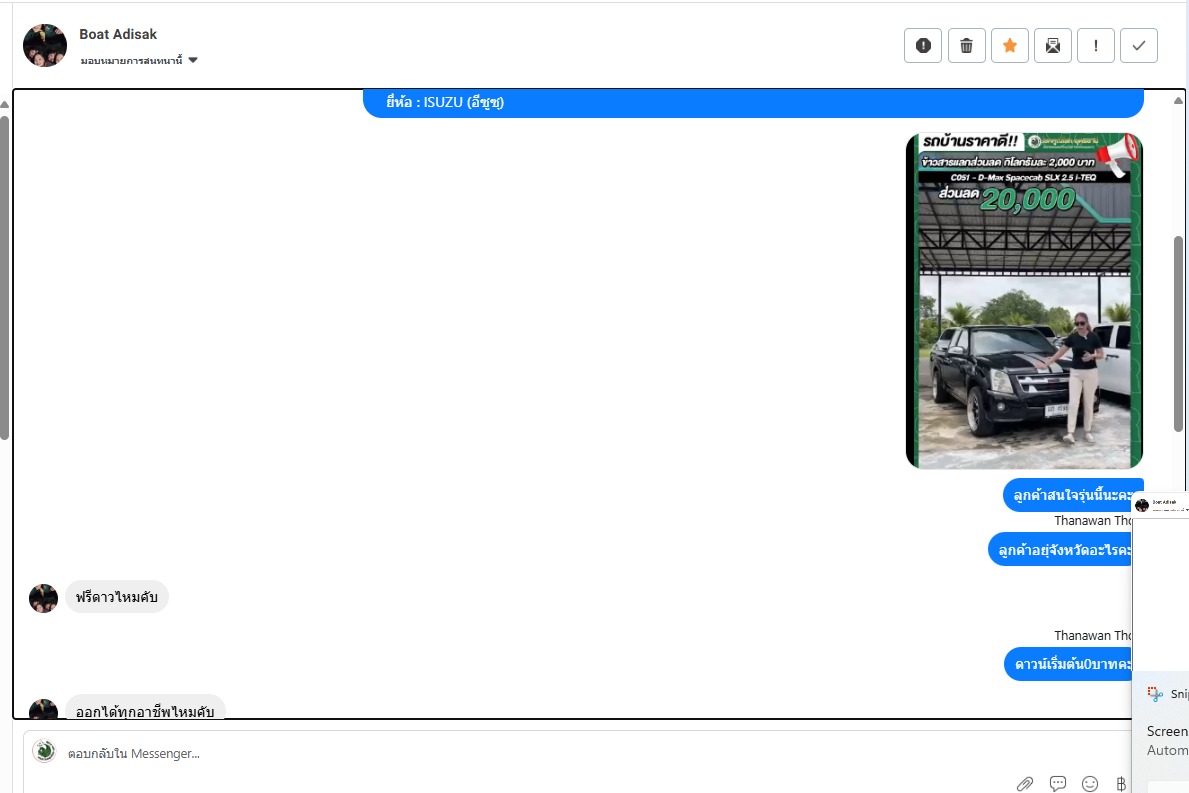The image size is (1189, 793).
Task: Click the page logo beside reply box
Action: pyautogui.click(x=45, y=751)
